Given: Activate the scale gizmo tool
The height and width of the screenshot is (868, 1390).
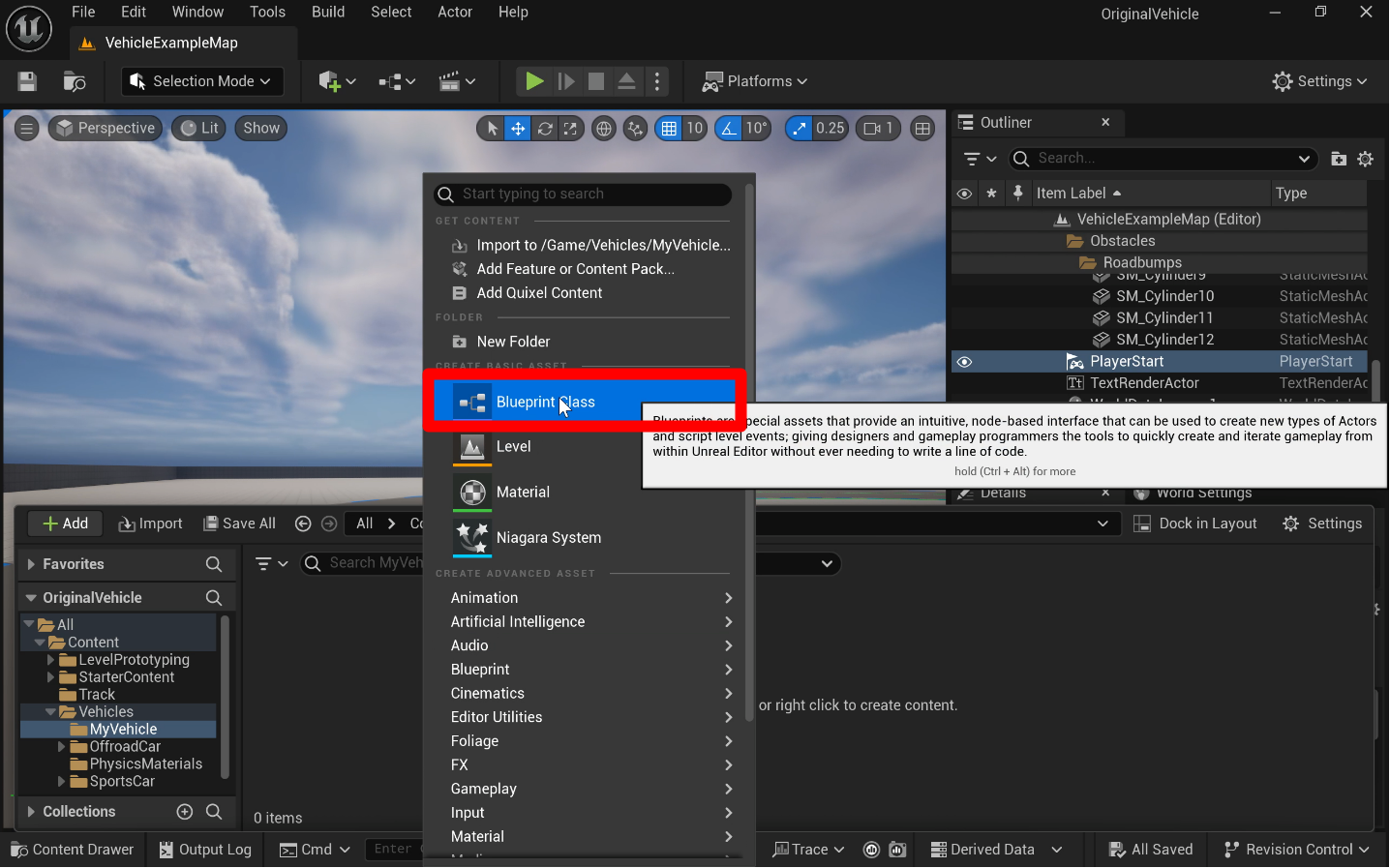Looking at the screenshot, I should click(571, 128).
